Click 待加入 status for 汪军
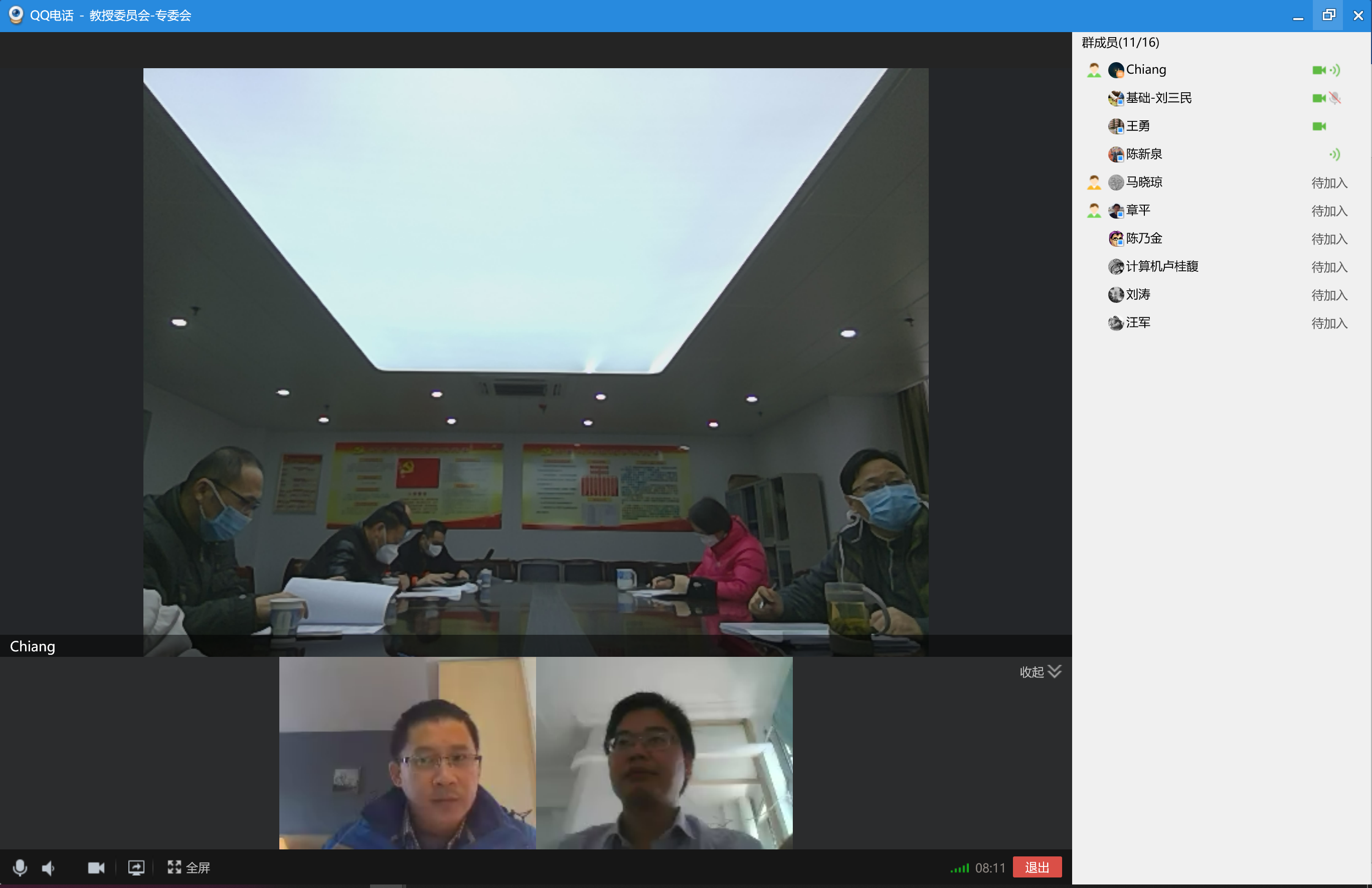The width and height of the screenshot is (1372, 888). (x=1329, y=323)
